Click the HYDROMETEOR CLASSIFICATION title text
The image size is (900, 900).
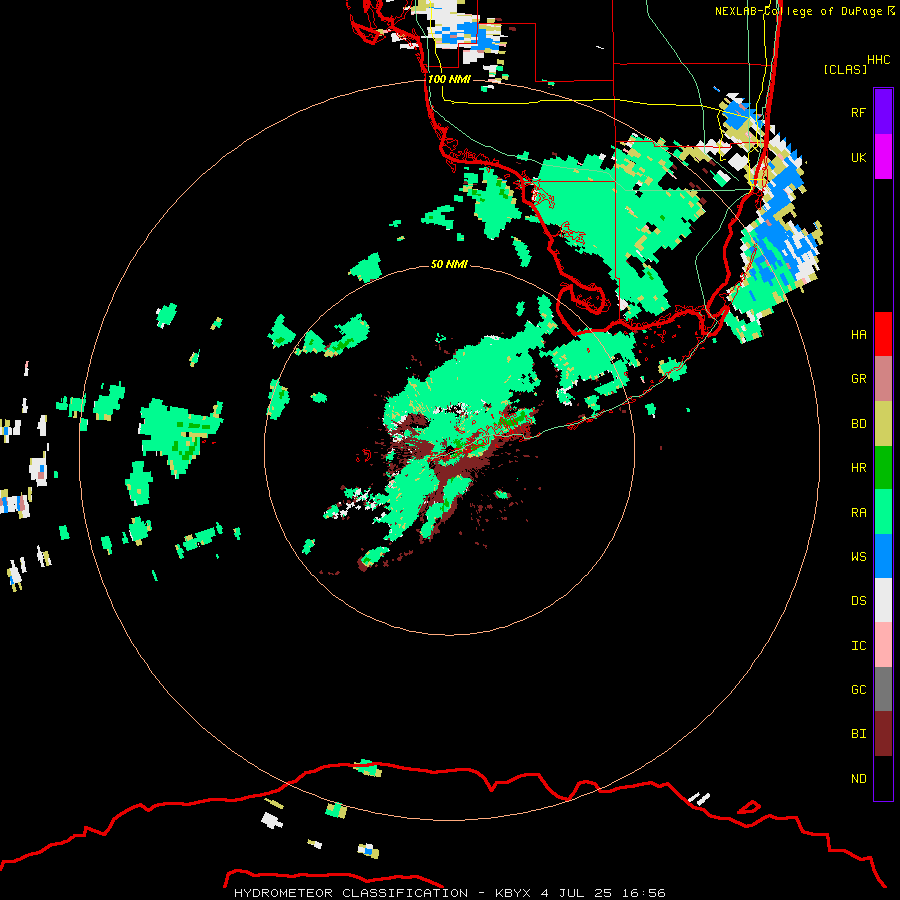point(351,893)
